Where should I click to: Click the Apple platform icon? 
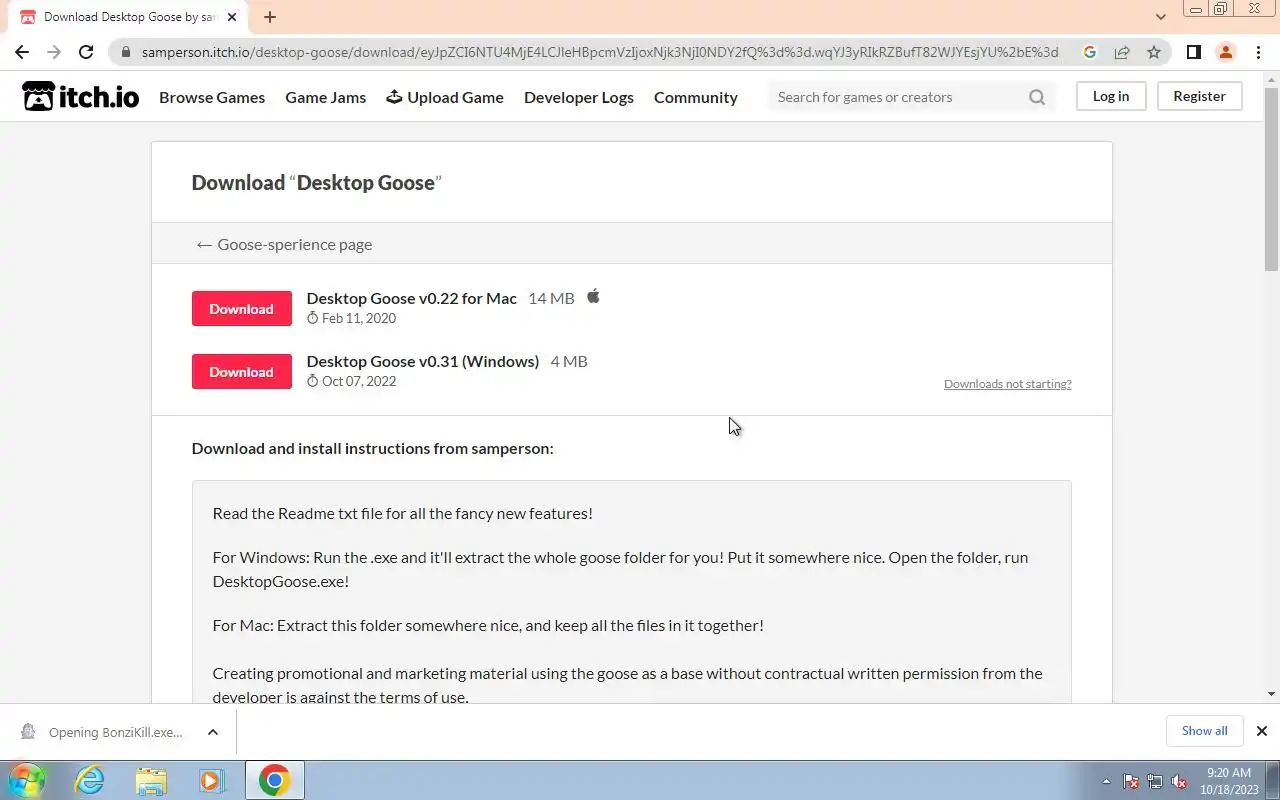click(593, 296)
